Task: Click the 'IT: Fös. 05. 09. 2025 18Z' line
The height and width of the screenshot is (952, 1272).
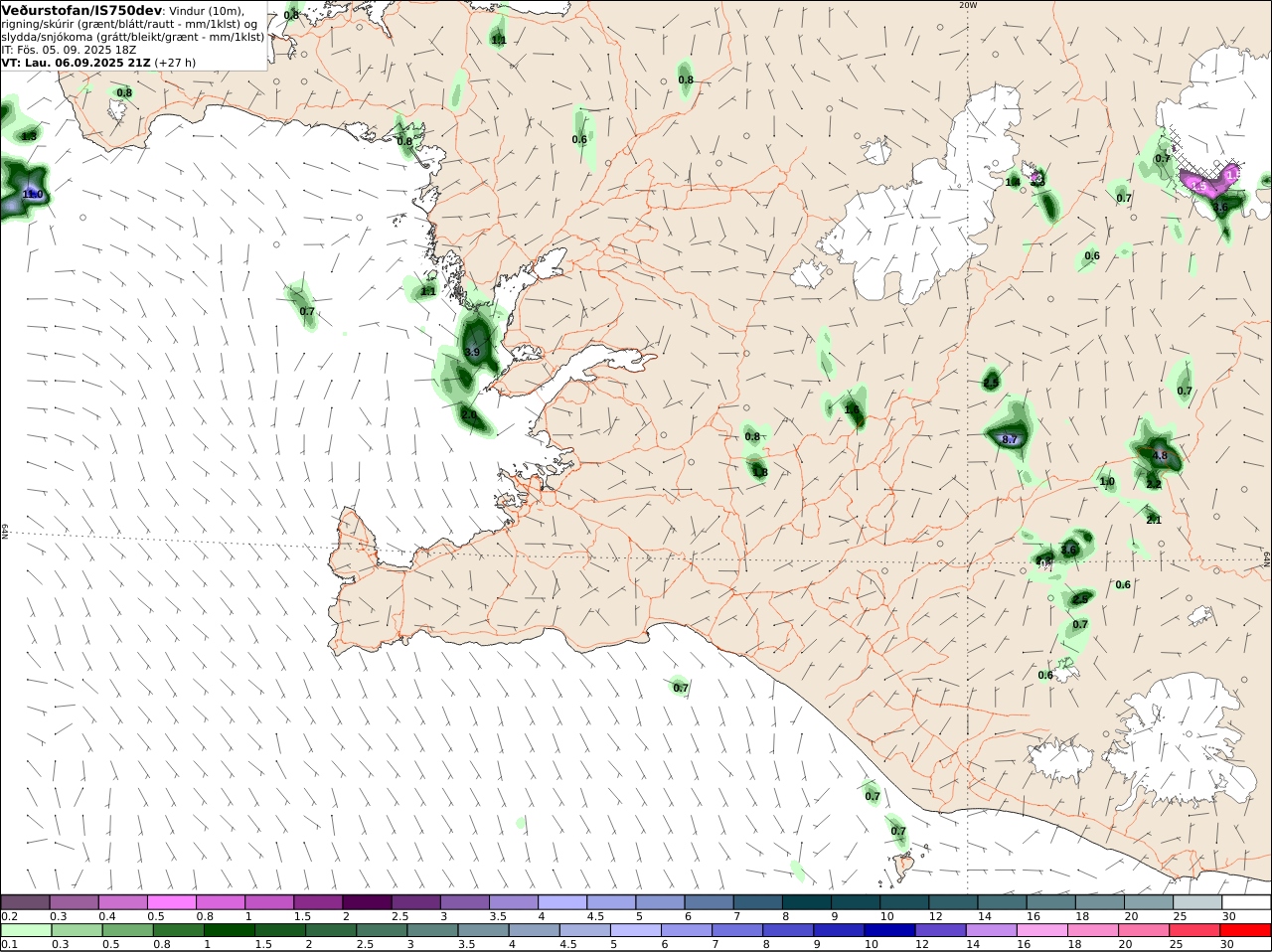Action: tap(69, 49)
